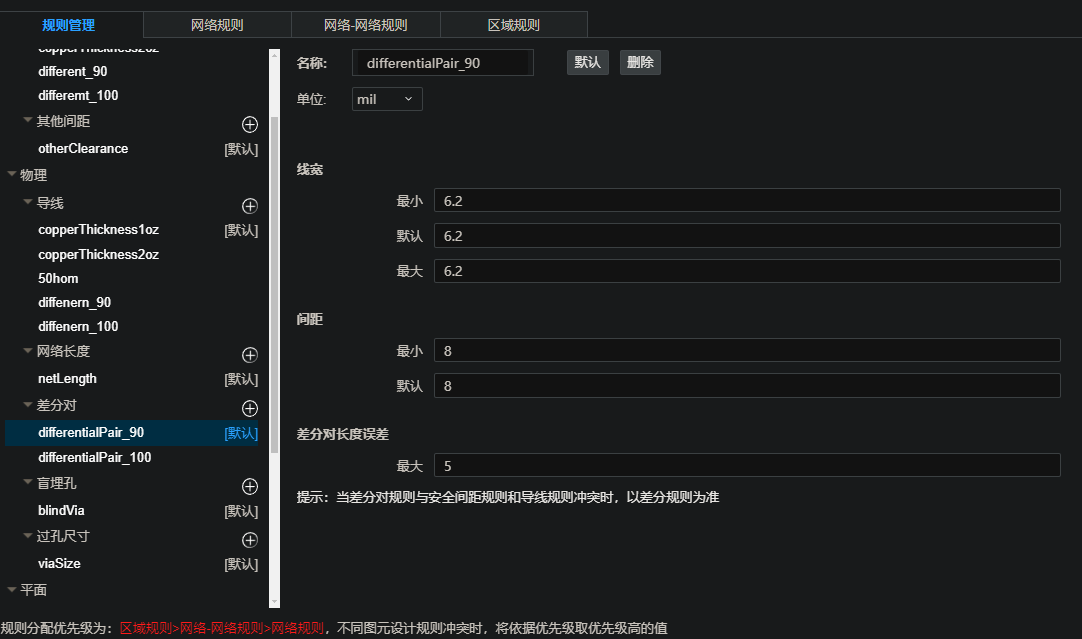The width and height of the screenshot is (1082, 639).
Task: Click the 默认 button beside name
Action: pyautogui.click(x=587, y=62)
